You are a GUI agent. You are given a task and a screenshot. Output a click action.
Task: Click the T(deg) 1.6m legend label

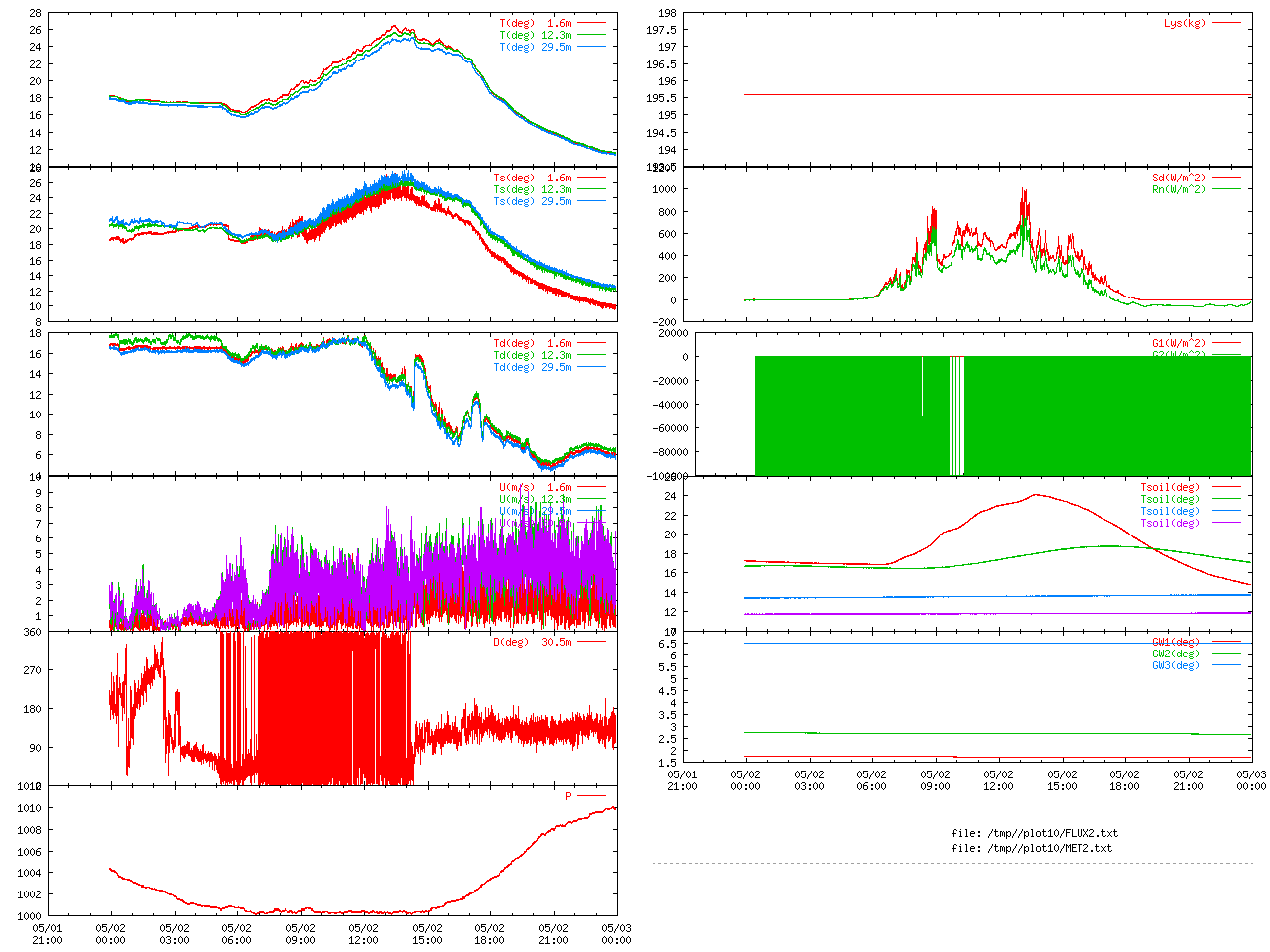pos(536,23)
